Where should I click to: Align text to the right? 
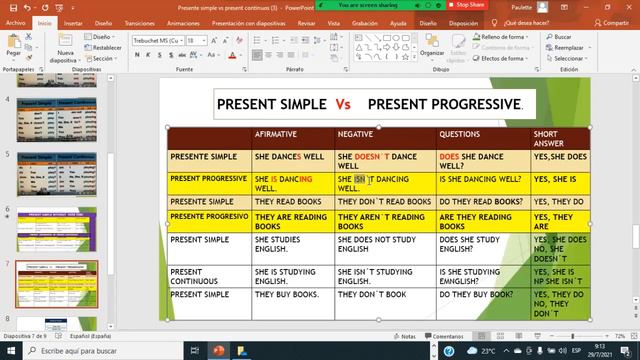(280, 55)
